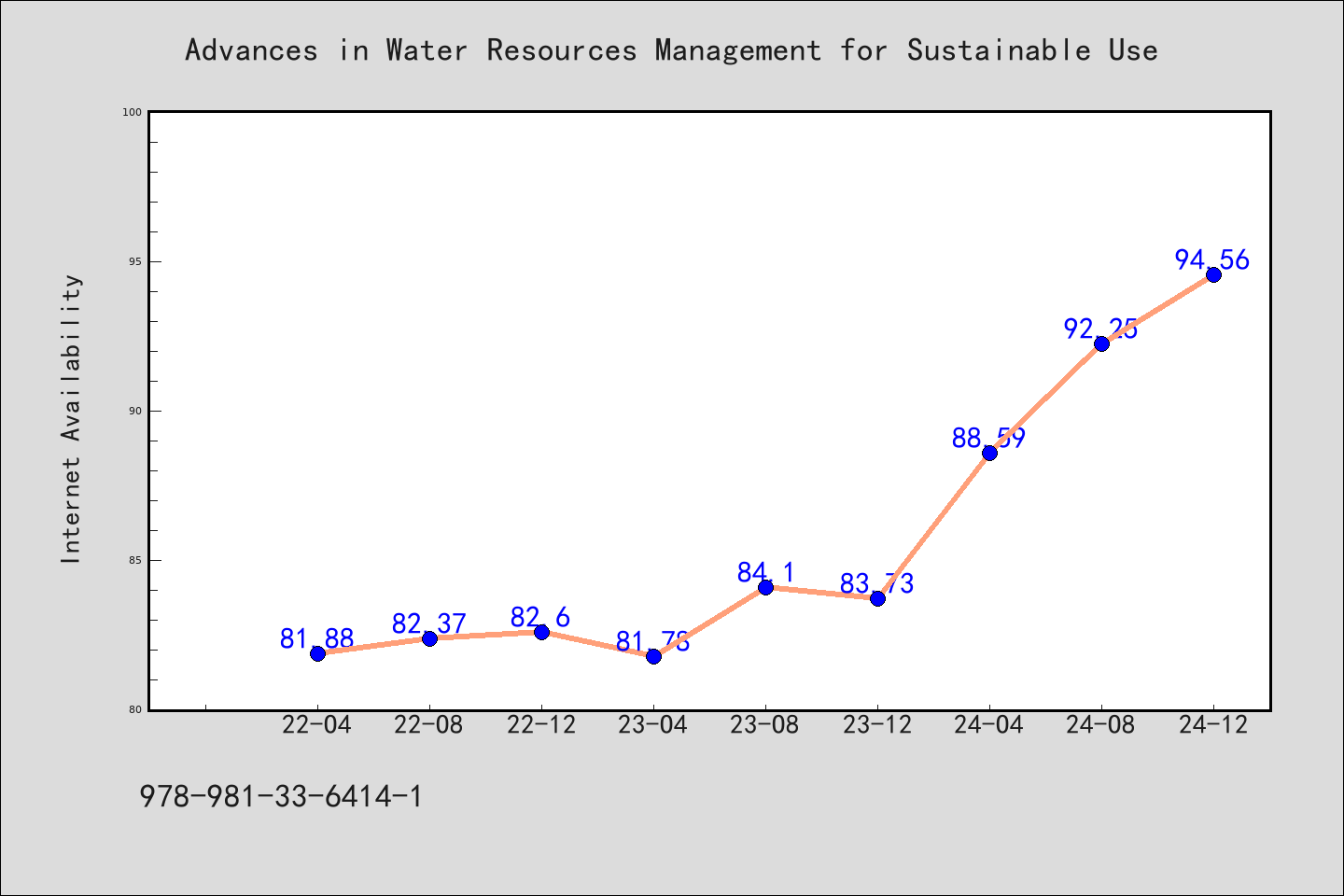Select the data point labeled 81.88
This screenshot has height=896, width=1344.
317,653
